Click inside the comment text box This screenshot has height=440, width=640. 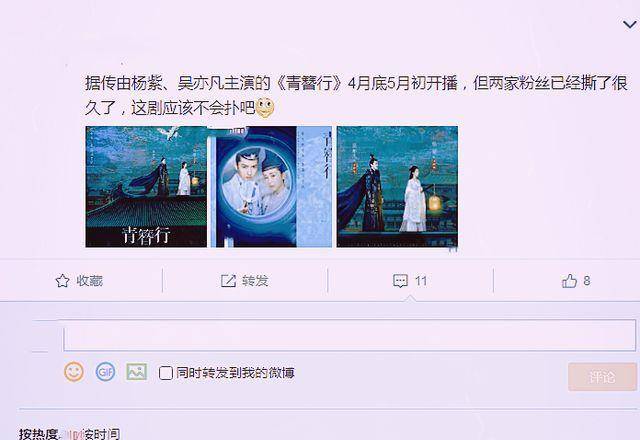(x=349, y=335)
